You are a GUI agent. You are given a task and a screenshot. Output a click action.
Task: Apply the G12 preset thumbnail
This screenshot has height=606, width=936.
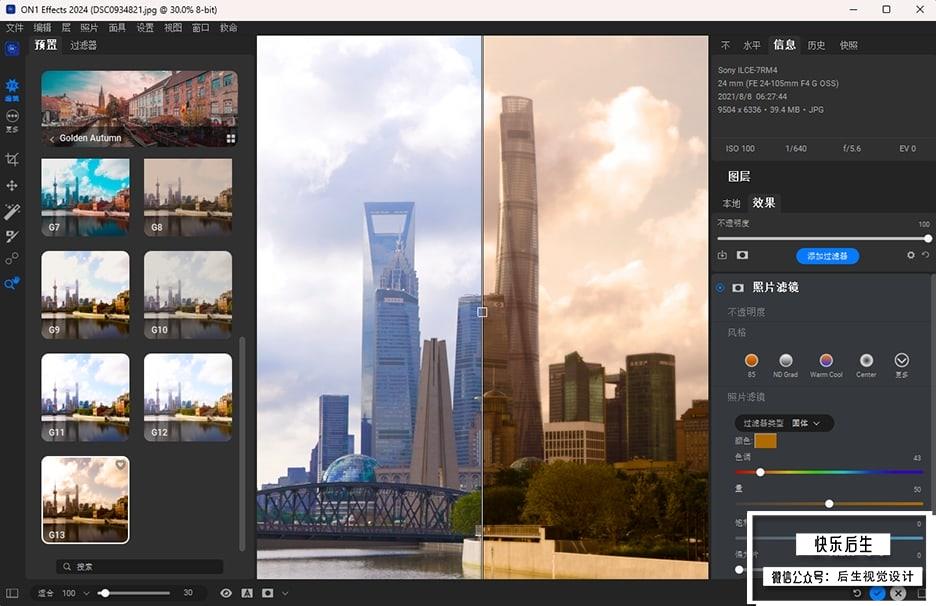188,397
